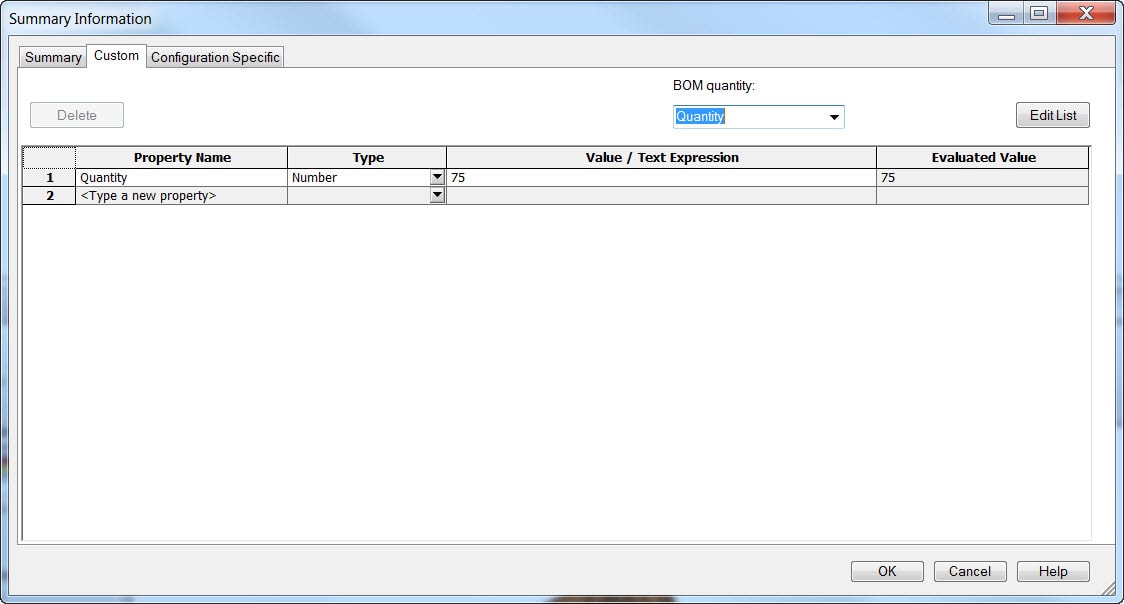Click the Quantity property name cell
The height and width of the screenshot is (604, 1124).
click(181, 177)
